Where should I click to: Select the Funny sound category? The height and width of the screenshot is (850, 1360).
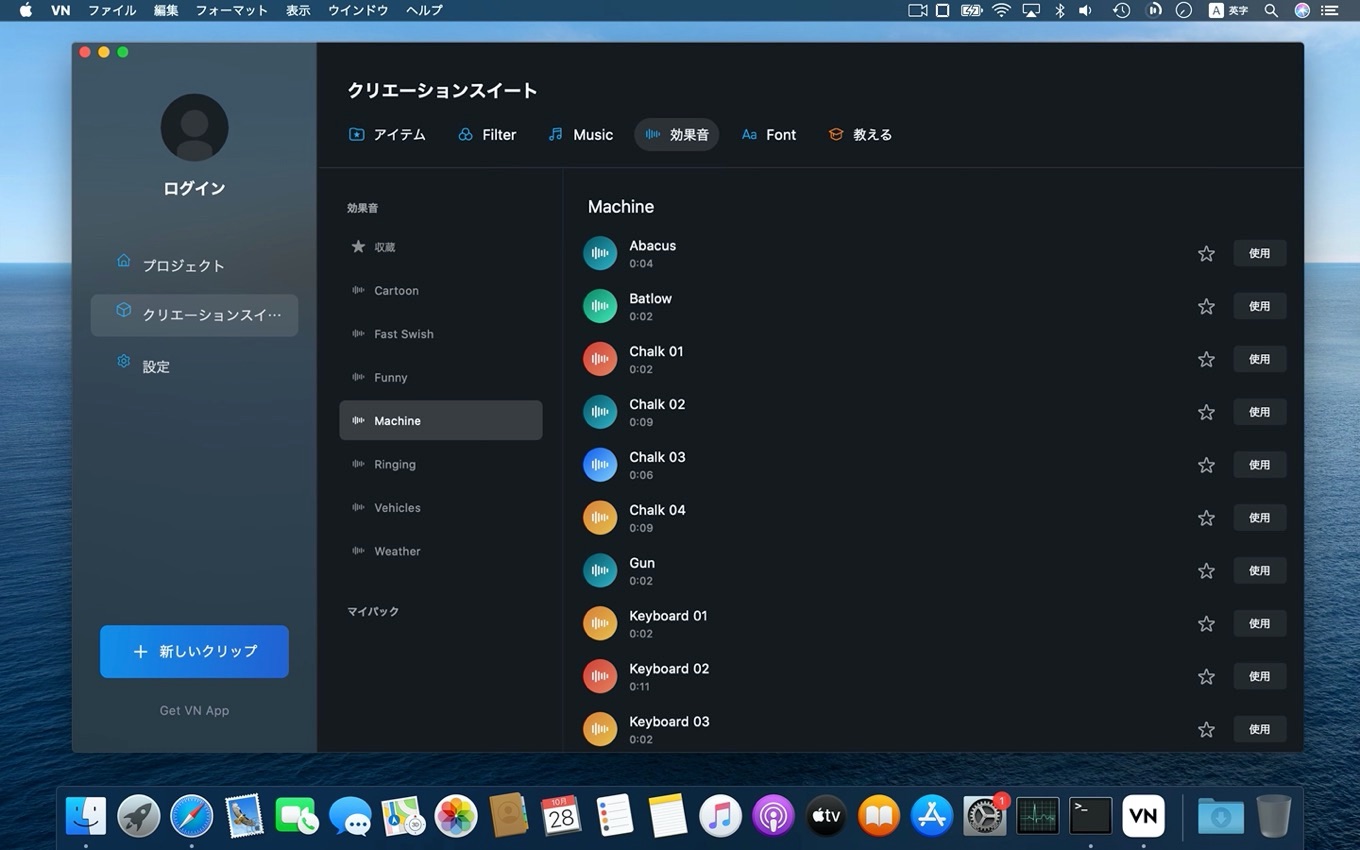click(x=441, y=377)
